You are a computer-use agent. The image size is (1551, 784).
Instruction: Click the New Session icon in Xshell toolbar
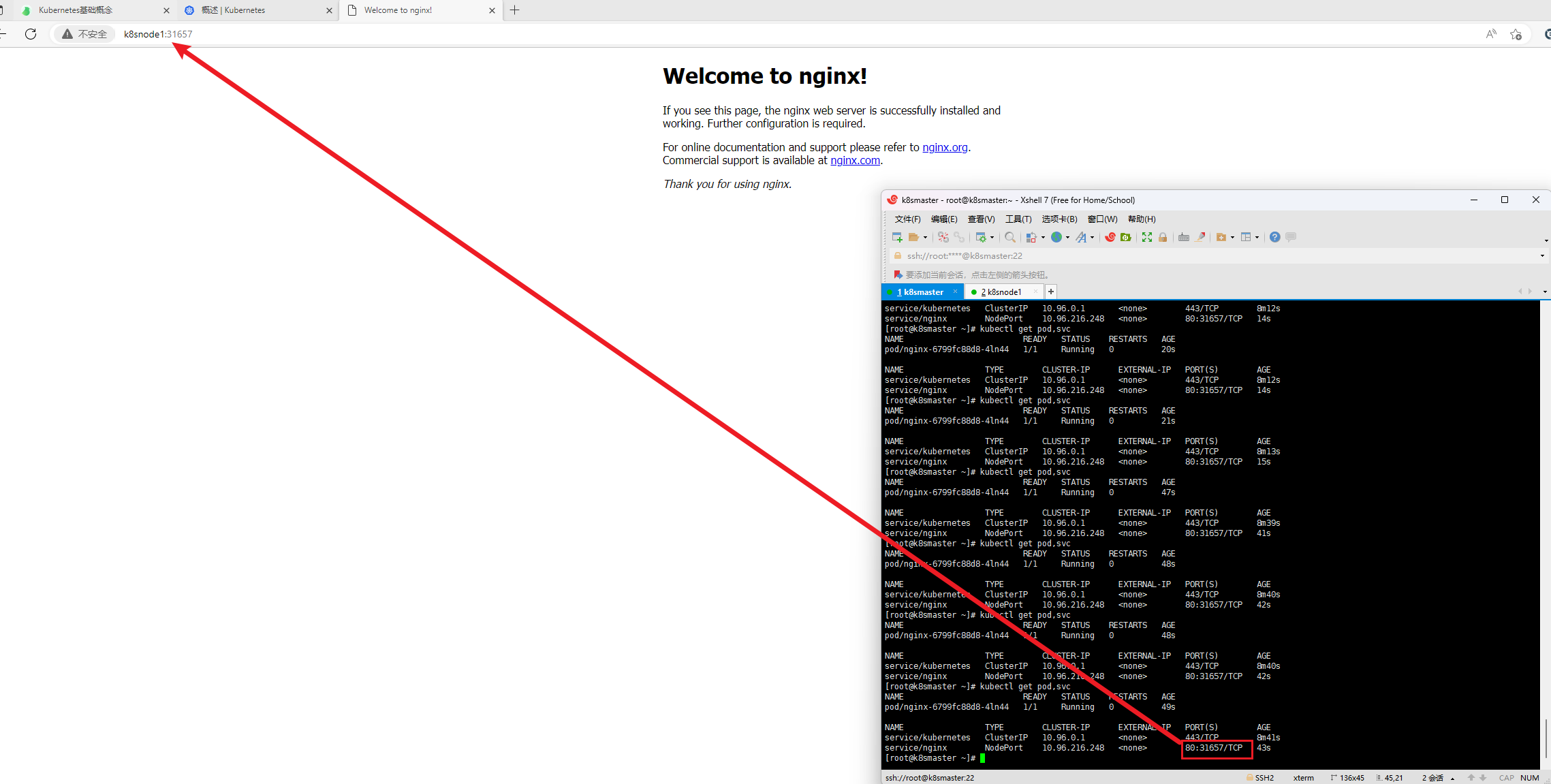click(897, 237)
